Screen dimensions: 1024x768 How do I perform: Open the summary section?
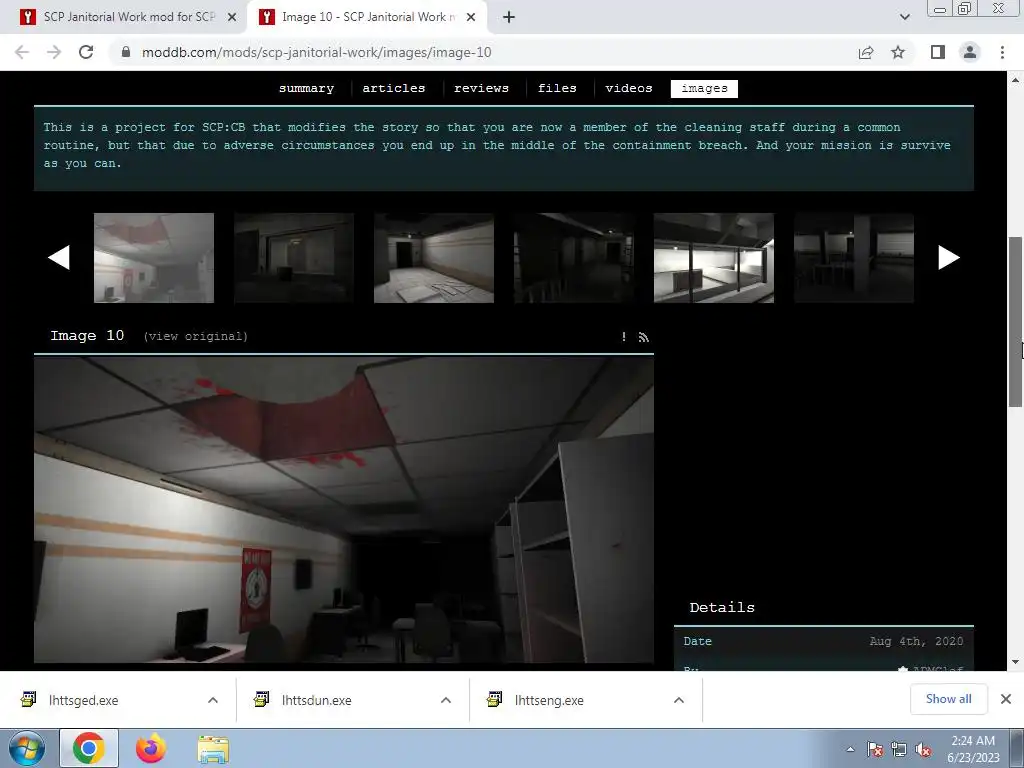click(x=306, y=88)
